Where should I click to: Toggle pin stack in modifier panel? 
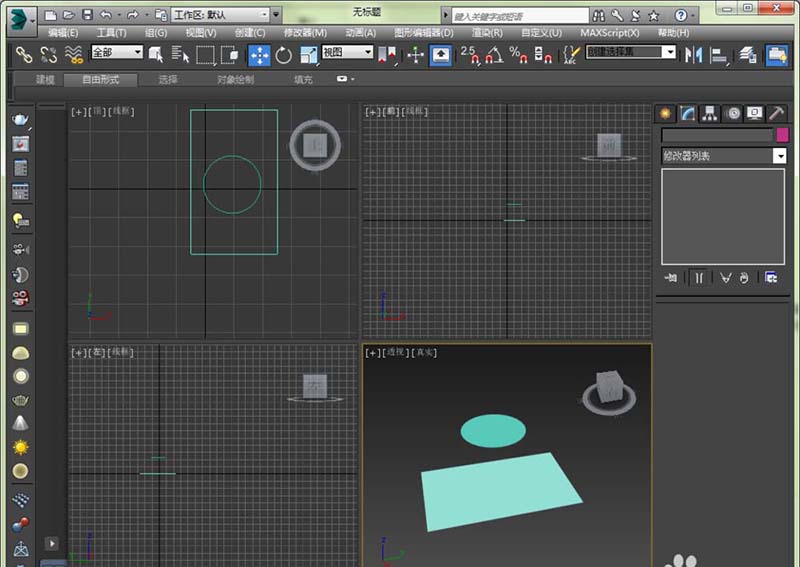point(670,277)
